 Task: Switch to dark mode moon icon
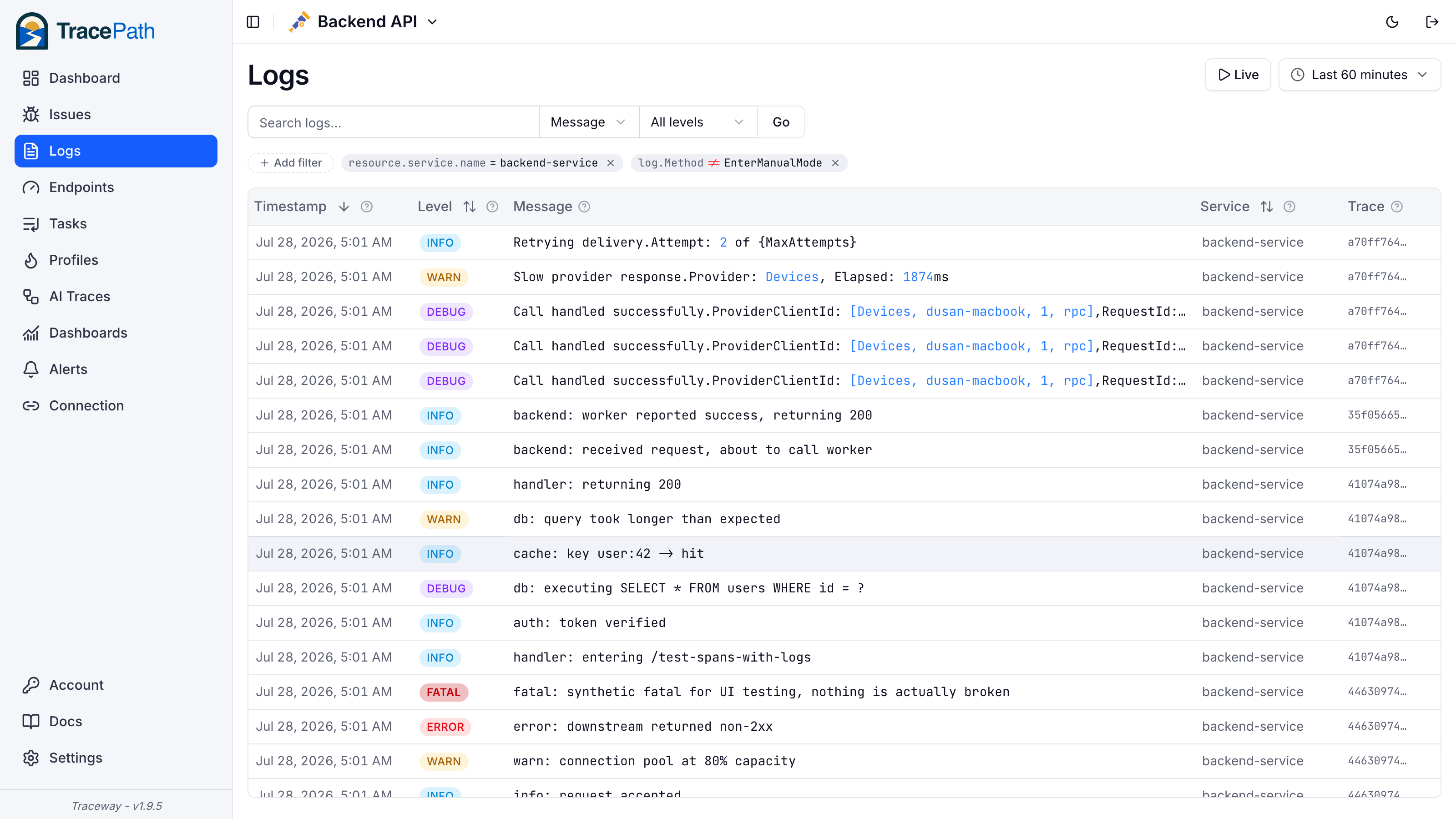1392,21
